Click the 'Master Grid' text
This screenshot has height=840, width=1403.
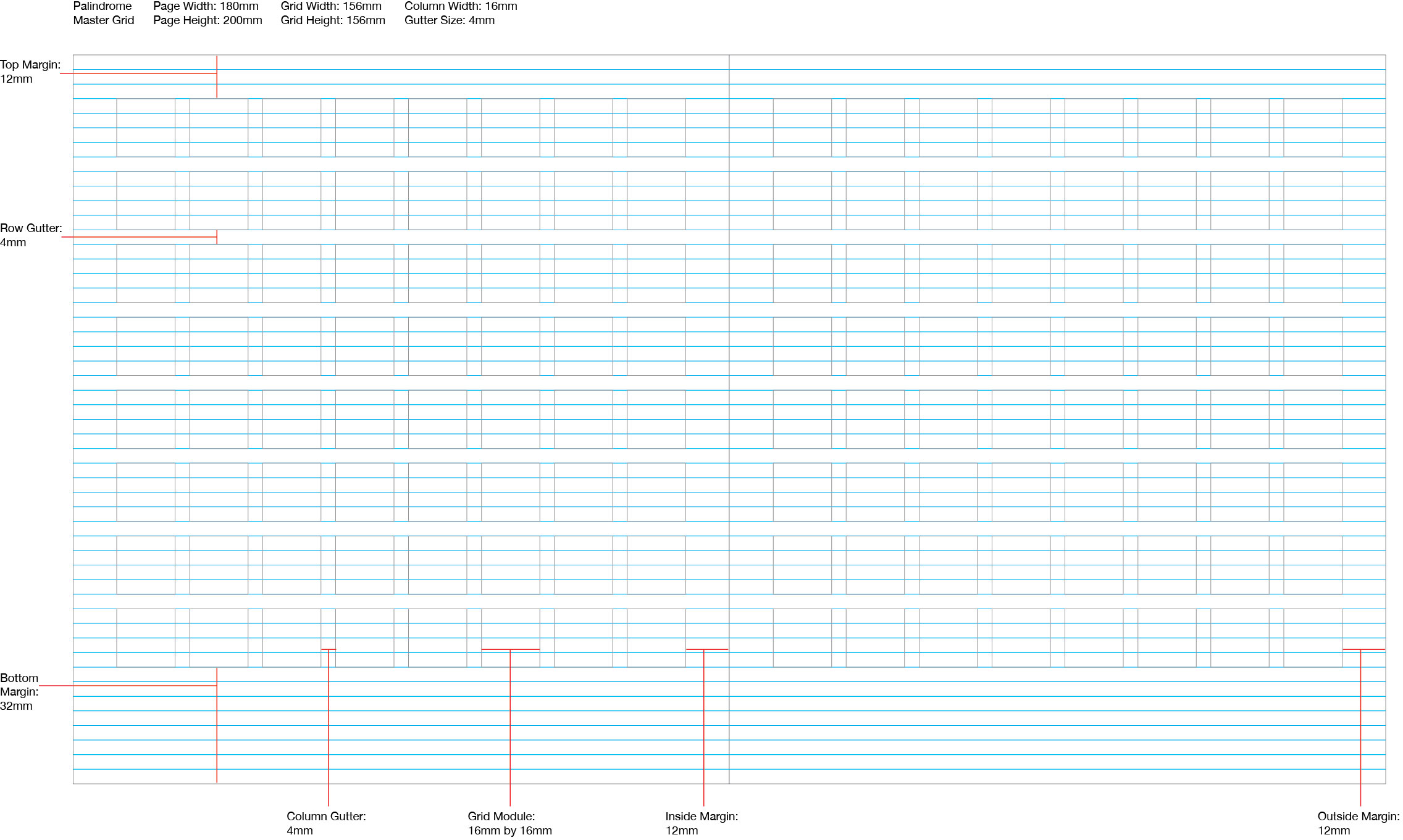[104, 20]
